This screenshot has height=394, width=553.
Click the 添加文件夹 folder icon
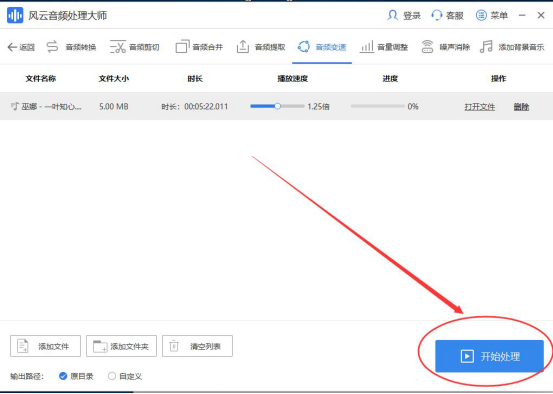(100, 346)
